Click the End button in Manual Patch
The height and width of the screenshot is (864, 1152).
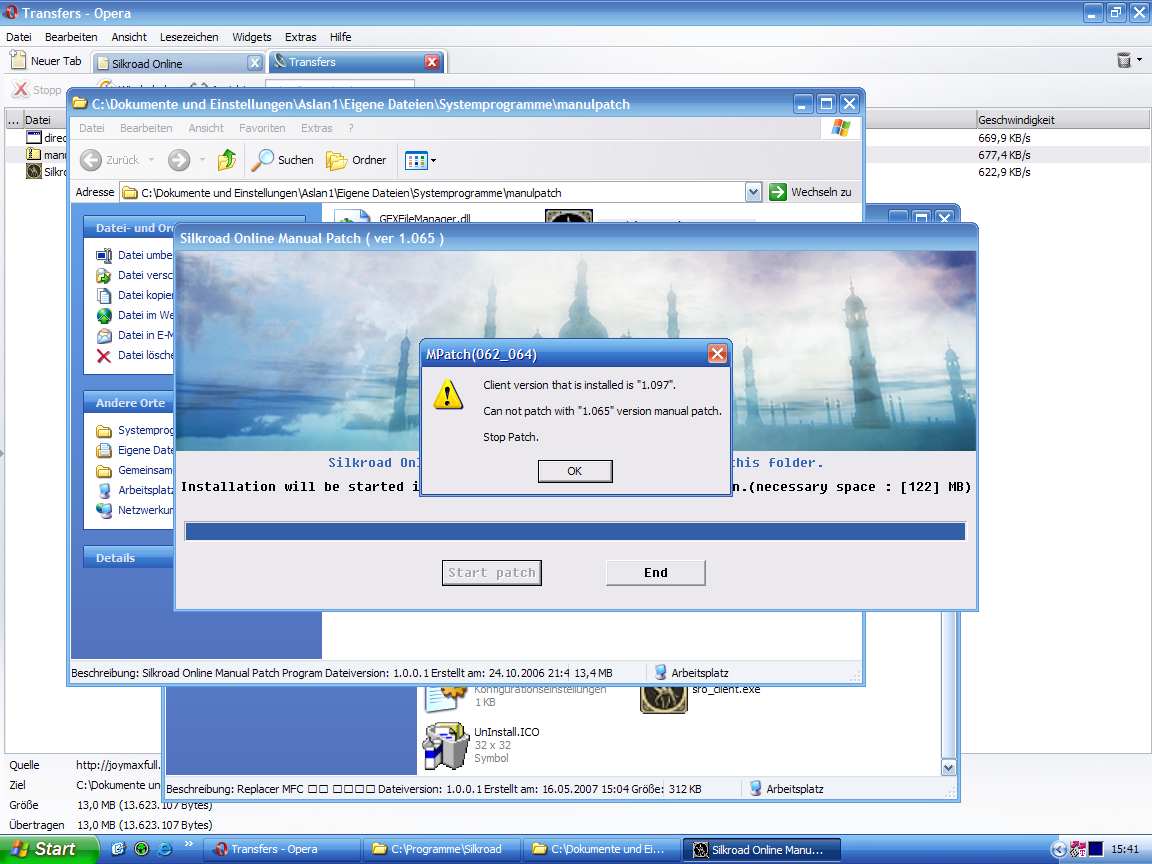tap(655, 572)
